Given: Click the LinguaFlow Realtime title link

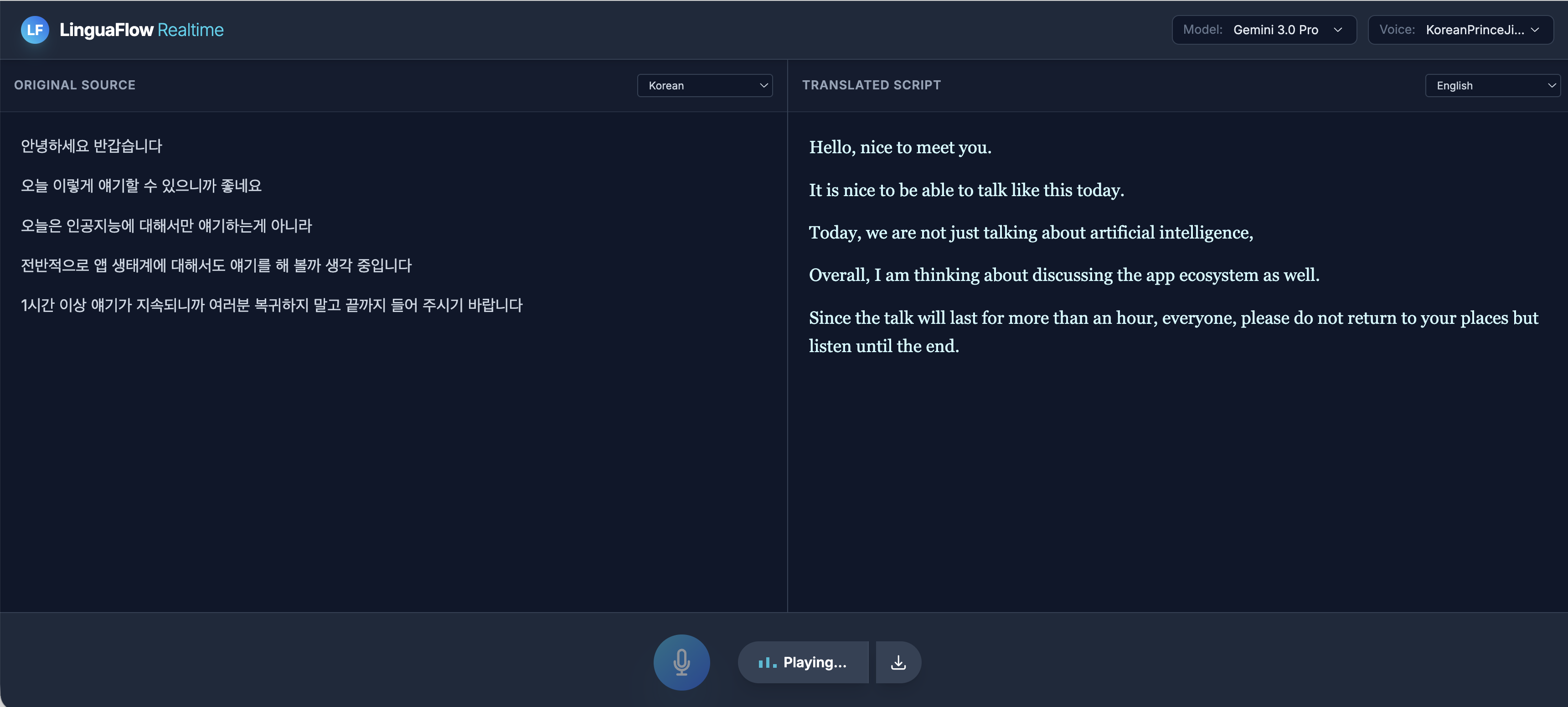Looking at the screenshot, I should click(x=141, y=29).
